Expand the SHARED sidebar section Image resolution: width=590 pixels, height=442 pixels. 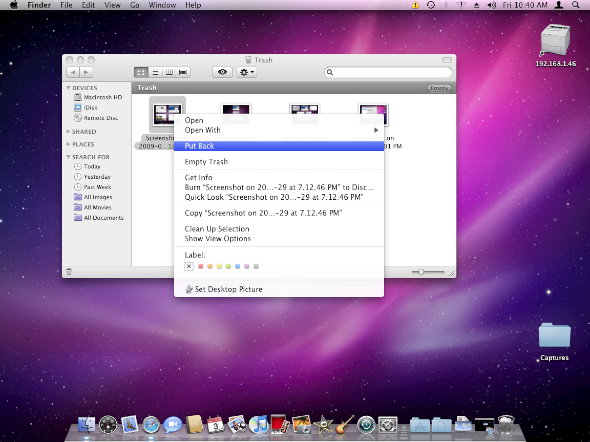point(68,132)
